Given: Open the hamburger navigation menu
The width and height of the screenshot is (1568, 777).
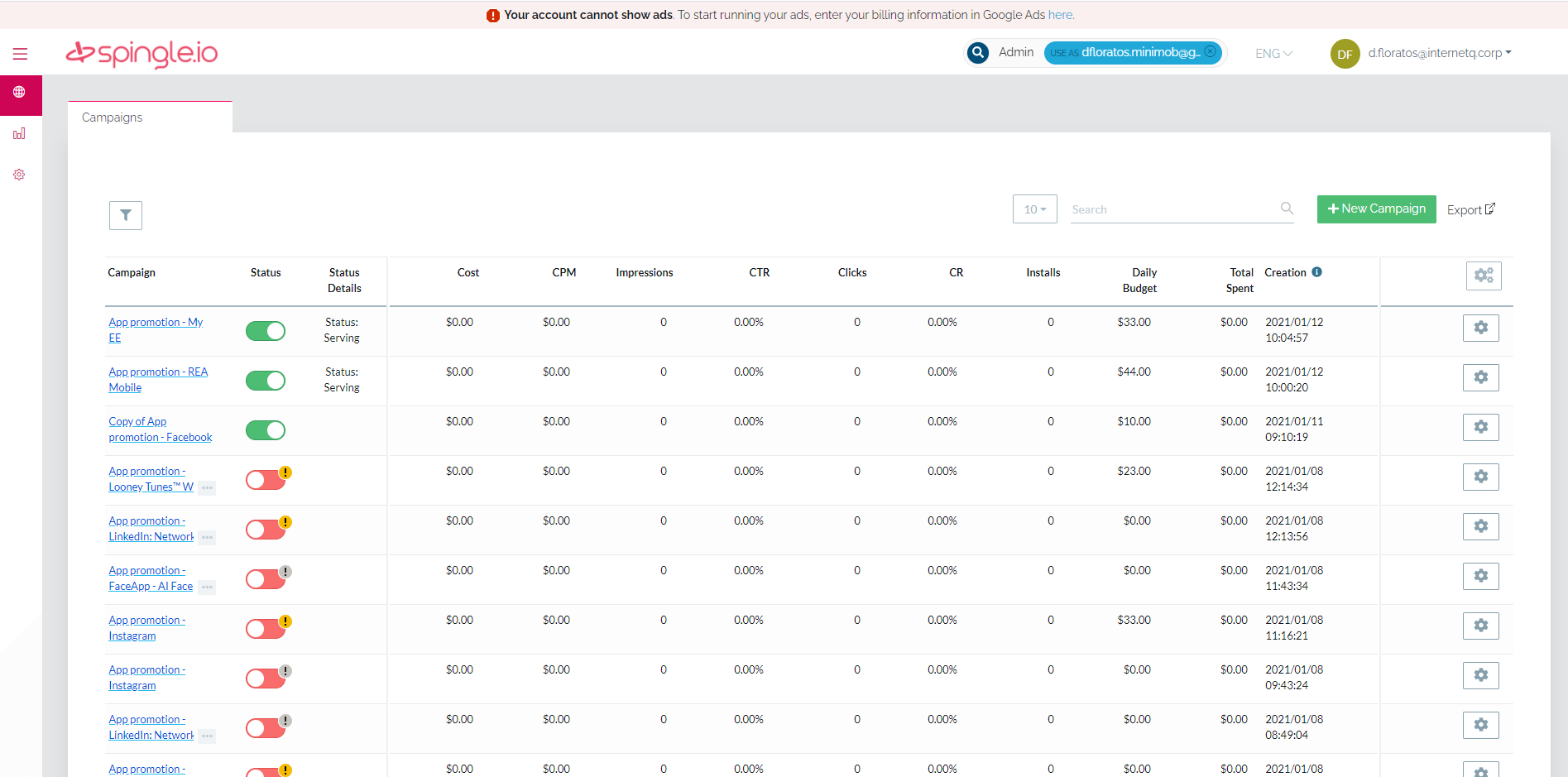Looking at the screenshot, I should (x=20, y=53).
